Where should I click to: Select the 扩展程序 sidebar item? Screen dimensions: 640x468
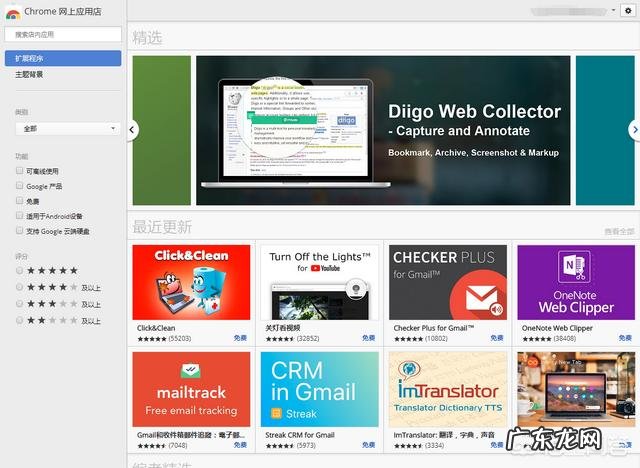click(62, 59)
